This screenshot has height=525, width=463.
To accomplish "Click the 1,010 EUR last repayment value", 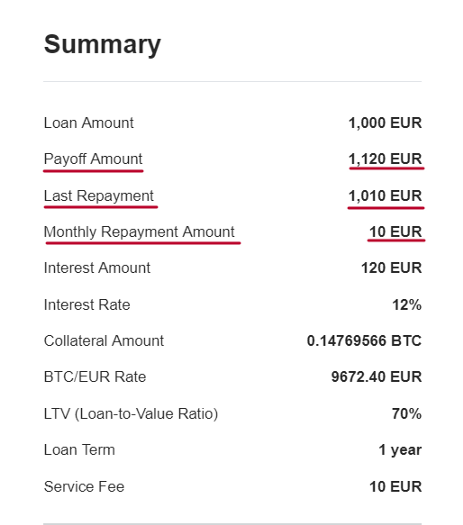I will (385, 196).
